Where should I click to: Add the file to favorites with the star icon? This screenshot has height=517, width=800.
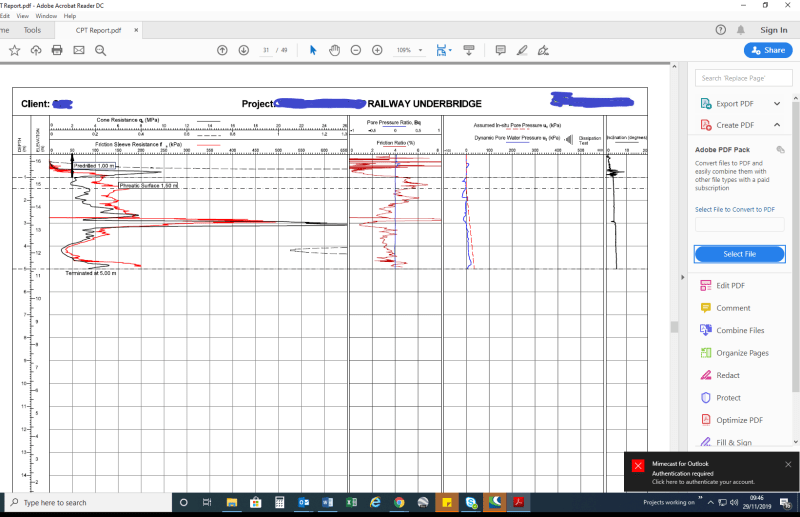pyautogui.click(x=14, y=50)
